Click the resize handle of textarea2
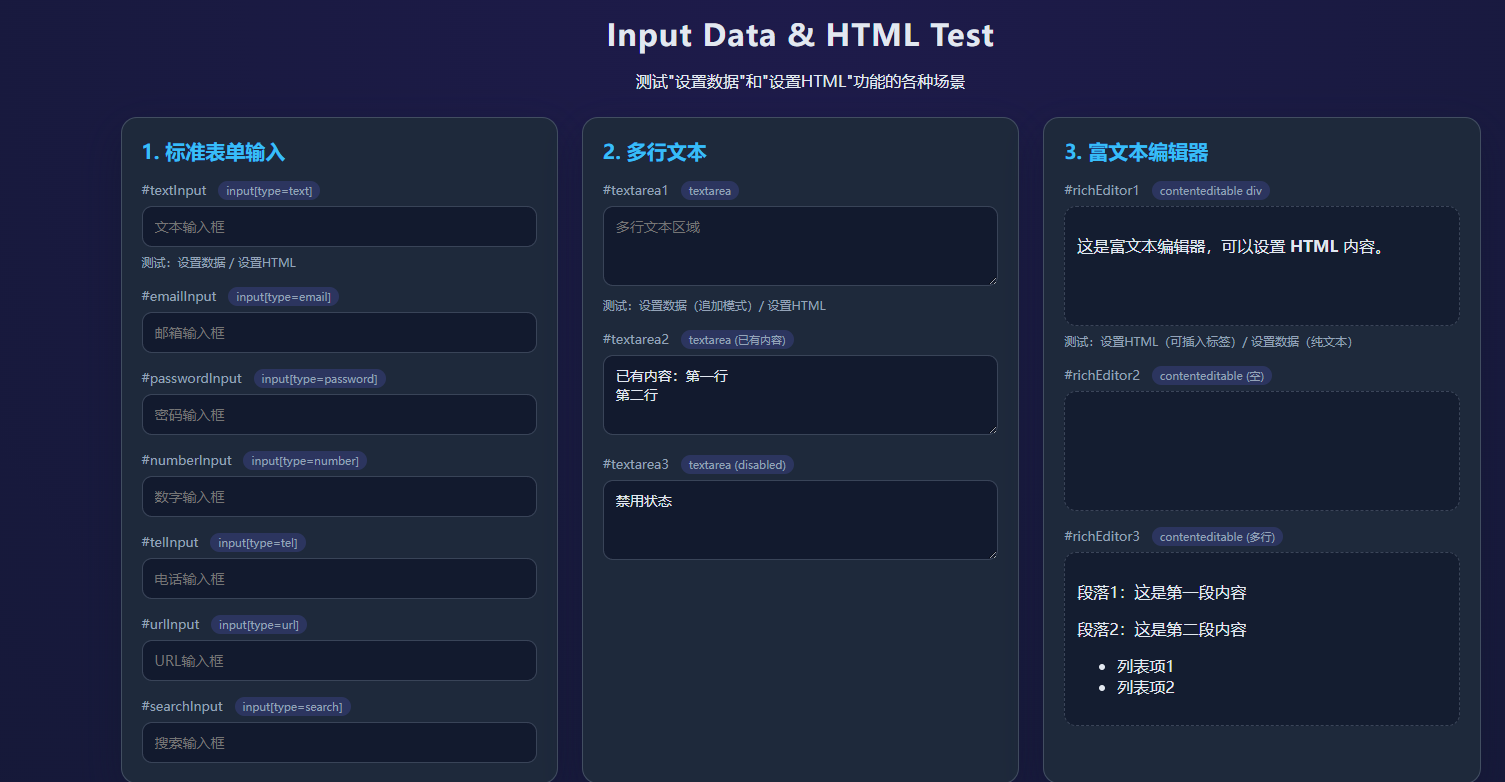Image resolution: width=1505 pixels, height=782 pixels. [x=991, y=428]
